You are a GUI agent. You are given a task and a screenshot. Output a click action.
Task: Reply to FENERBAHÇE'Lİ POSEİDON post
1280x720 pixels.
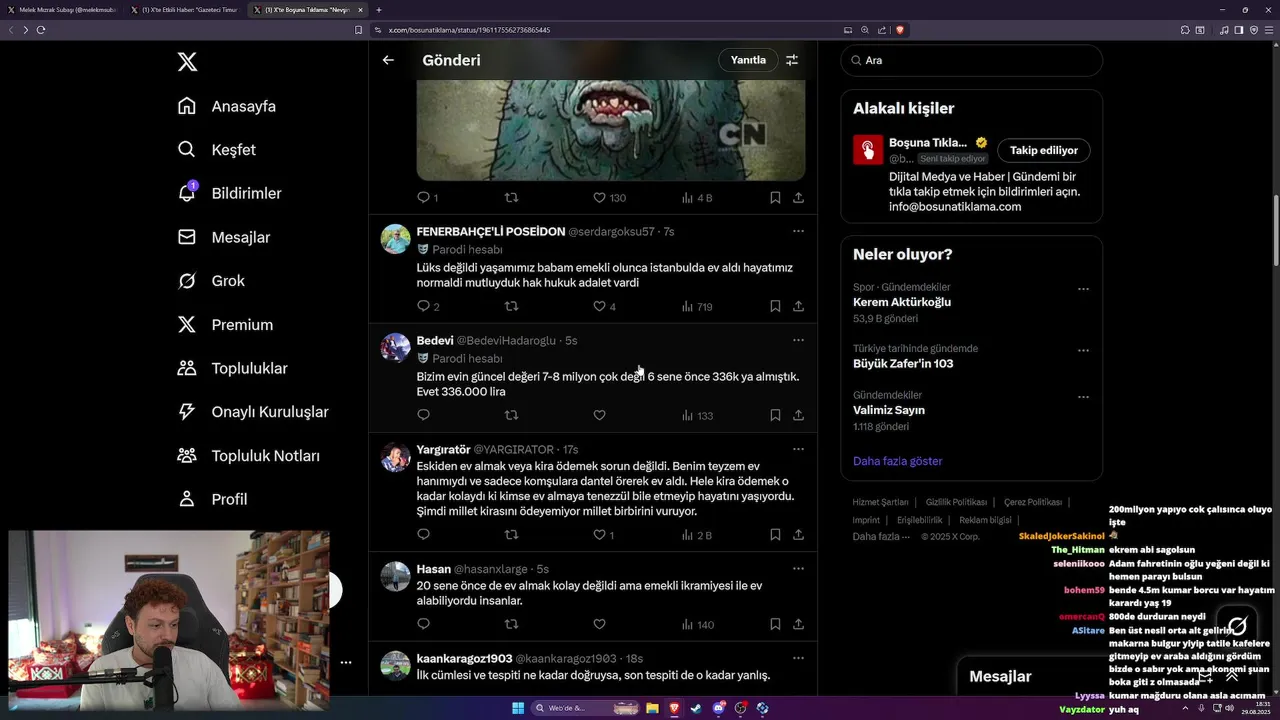point(423,306)
